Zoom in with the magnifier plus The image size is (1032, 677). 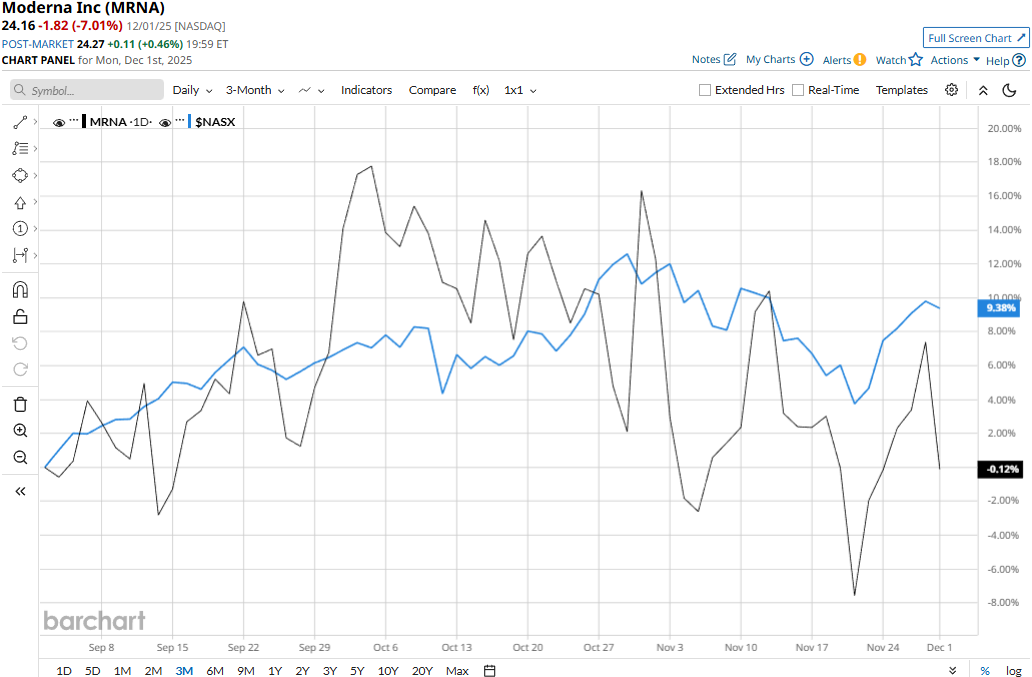click(20, 431)
